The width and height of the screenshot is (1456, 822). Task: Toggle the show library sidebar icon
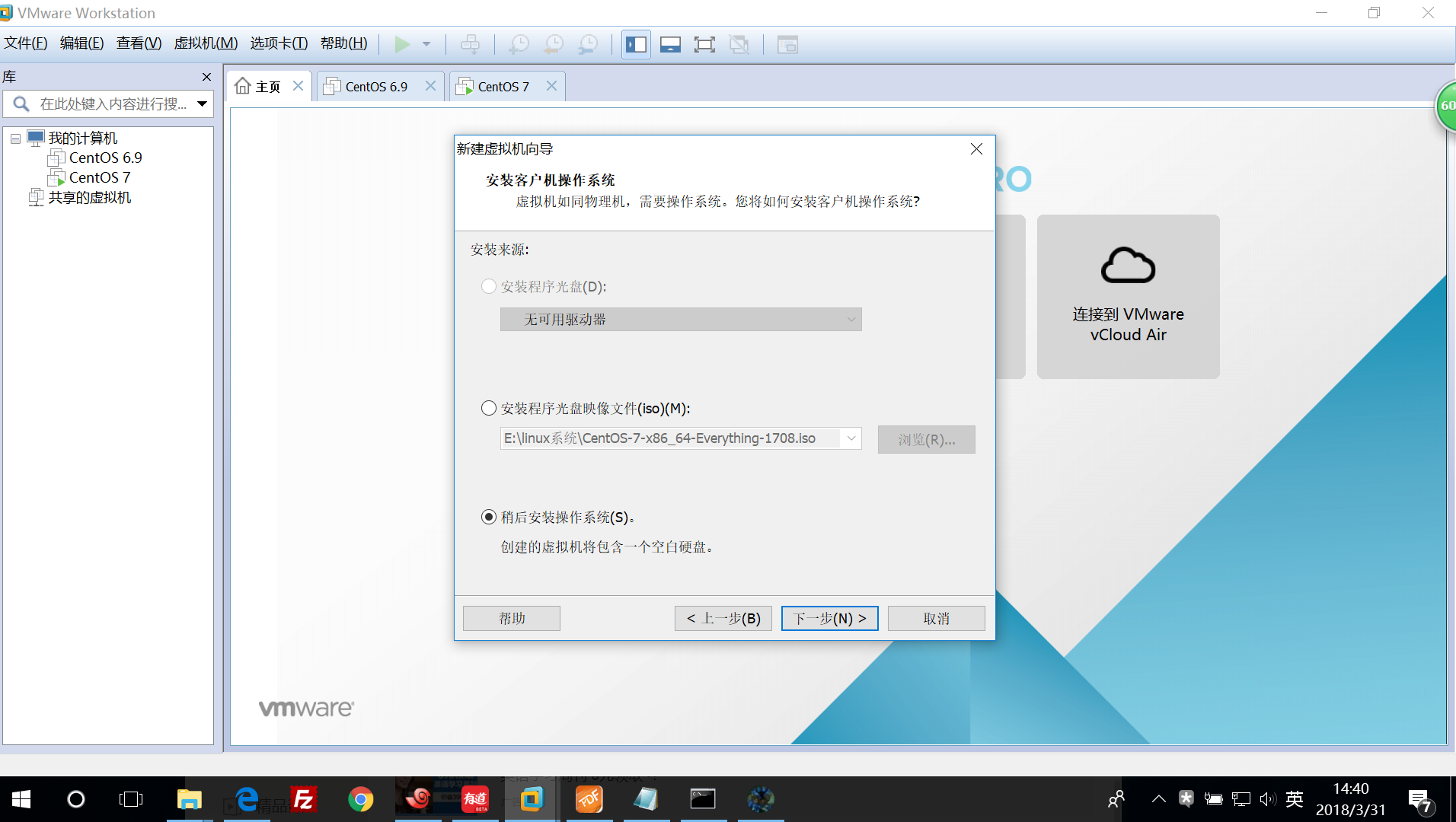(x=636, y=44)
